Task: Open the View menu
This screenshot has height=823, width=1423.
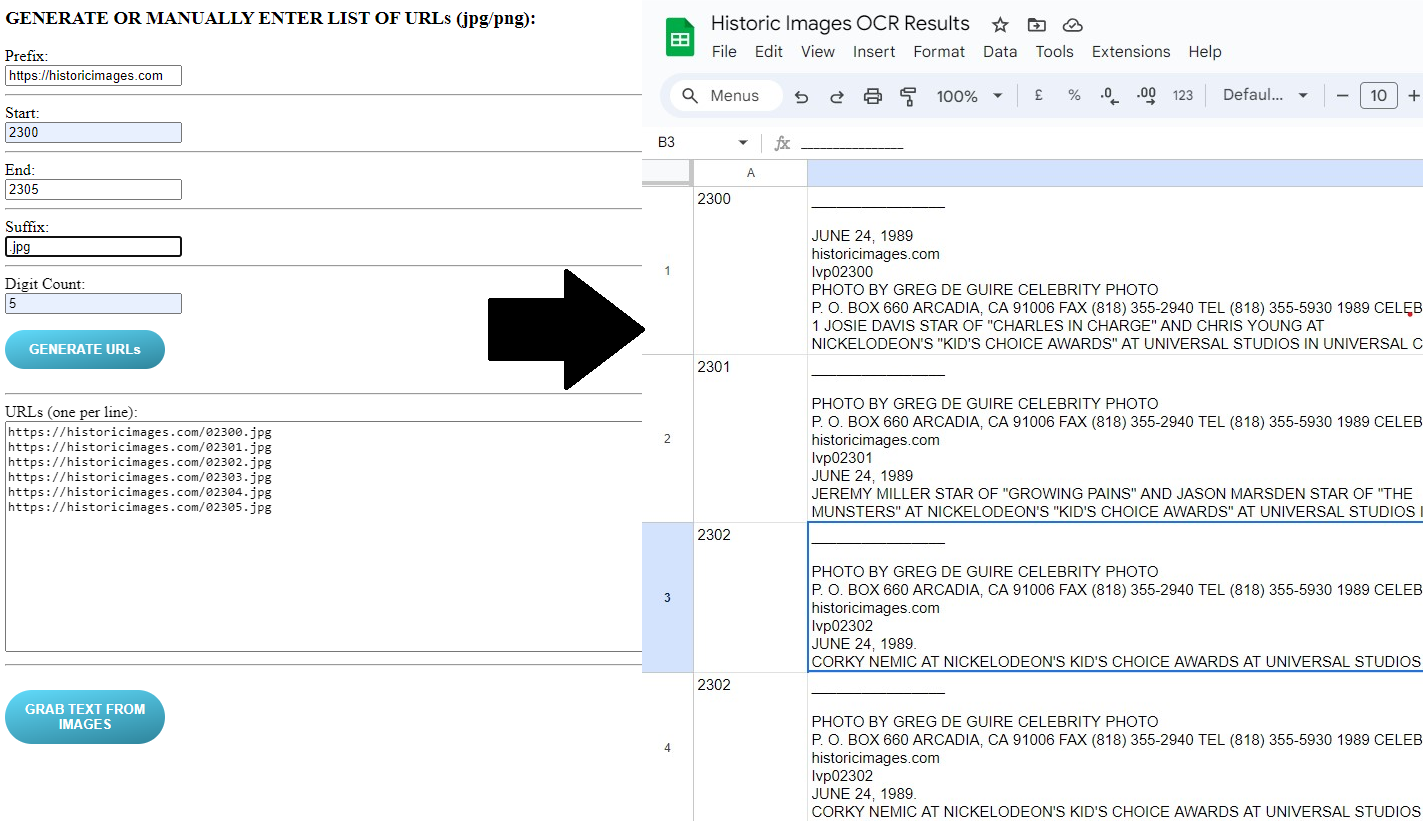Action: tap(818, 52)
